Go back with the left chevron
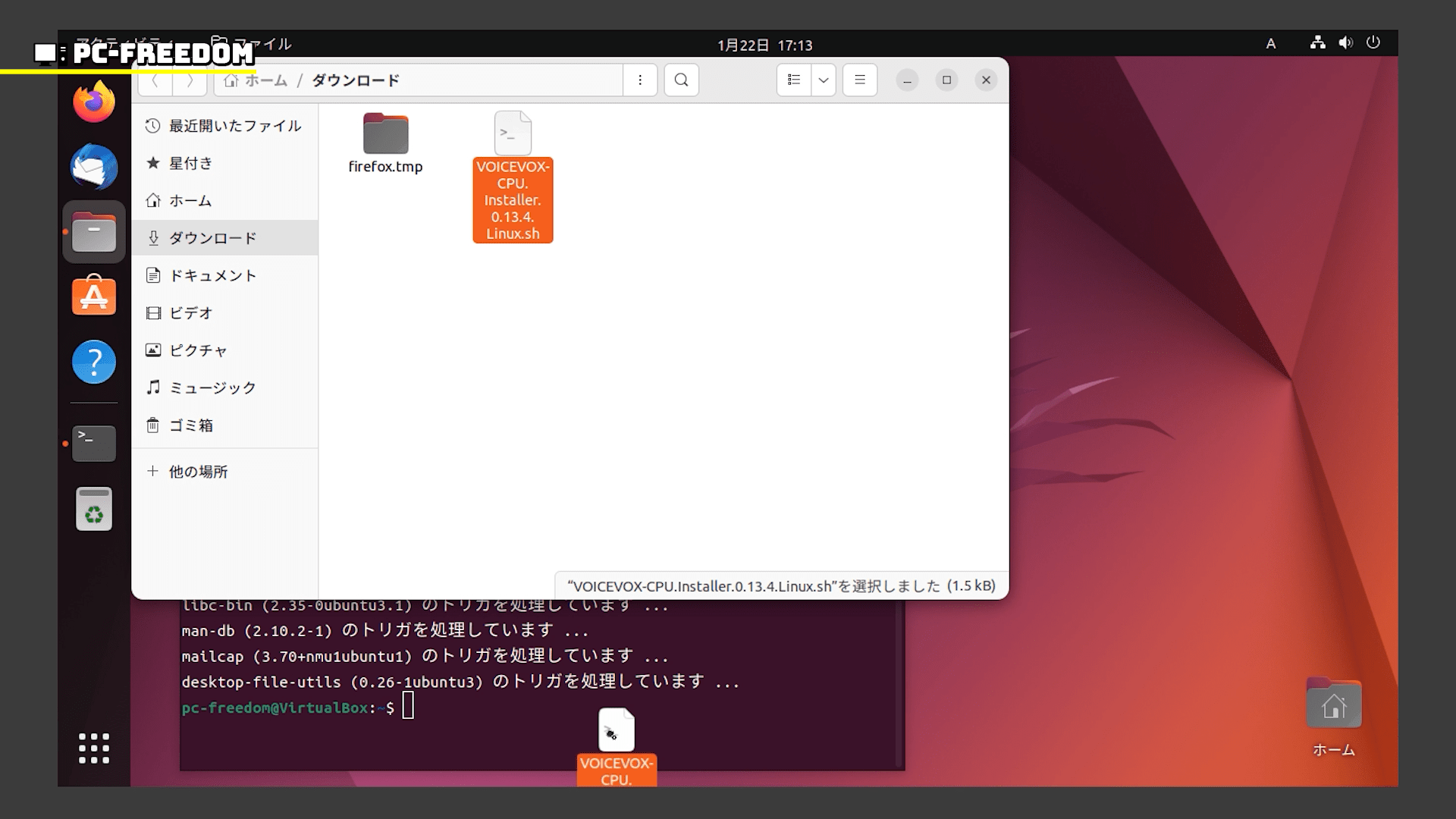Viewport: 1456px width, 819px height. coord(155,80)
